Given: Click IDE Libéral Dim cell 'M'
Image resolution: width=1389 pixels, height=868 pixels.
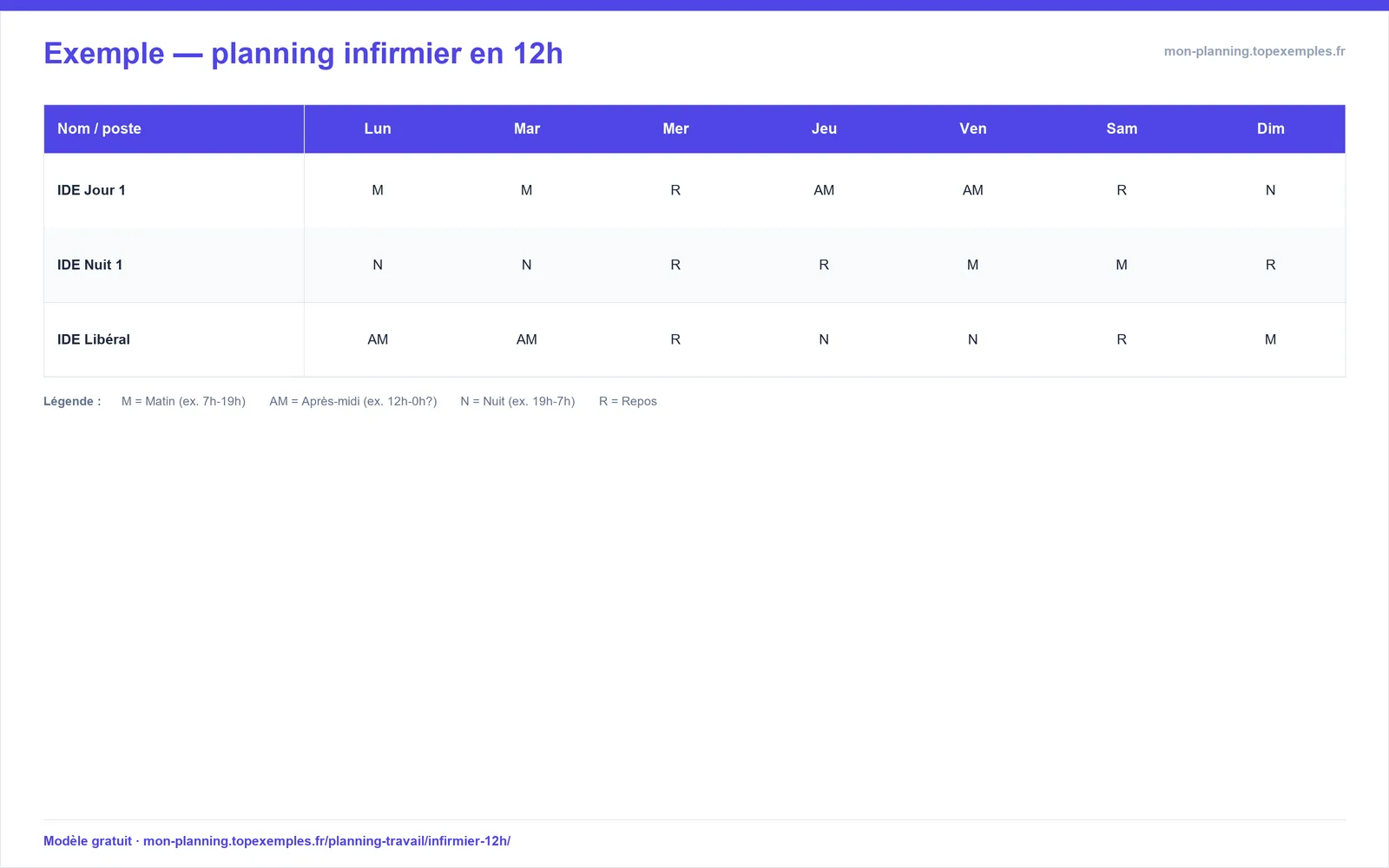Looking at the screenshot, I should (1271, 339).
